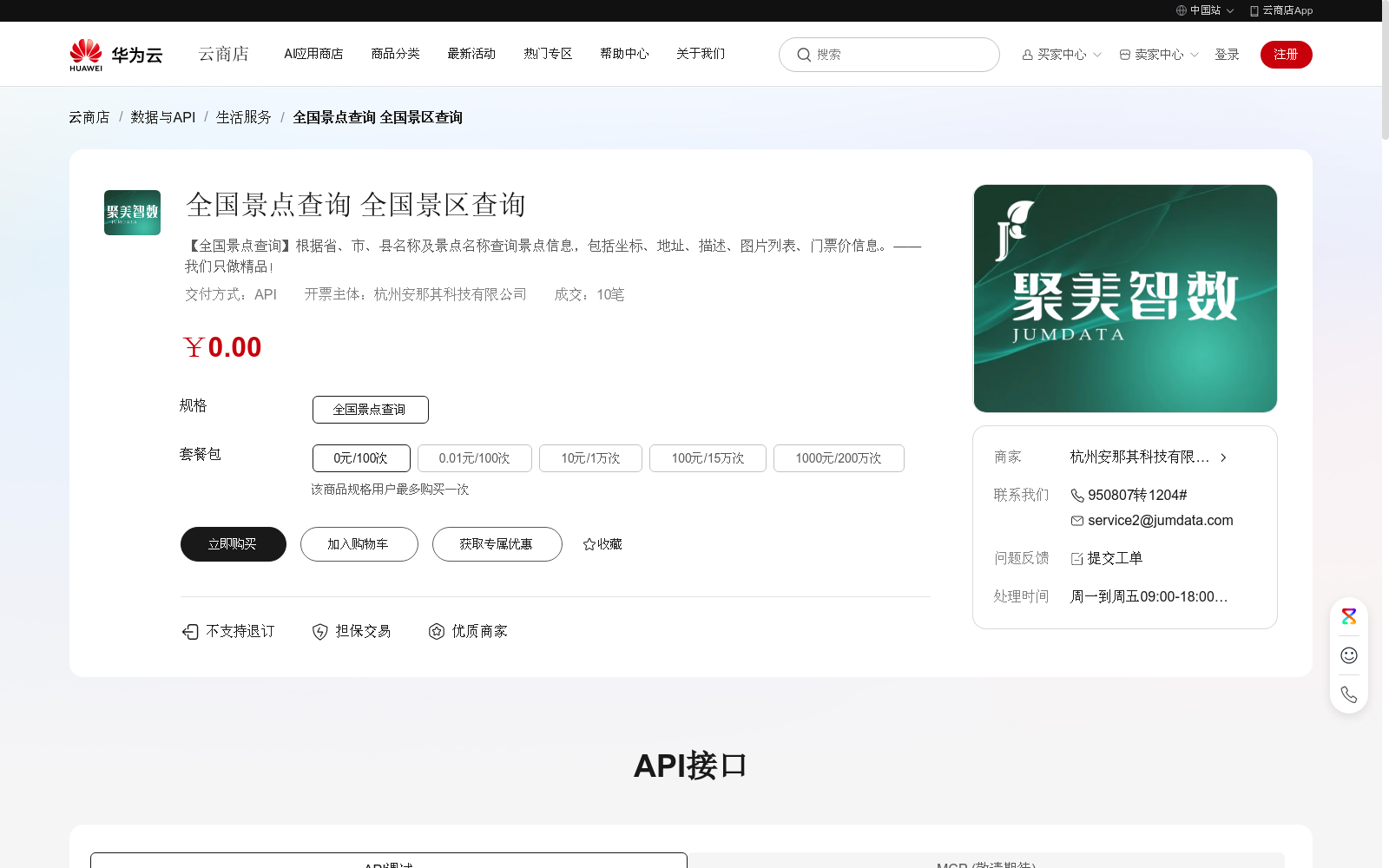Click the 周一到周五09:00-18:00 processing time text
This screenshot has height=868, width=1389.
coord(1149,597)
